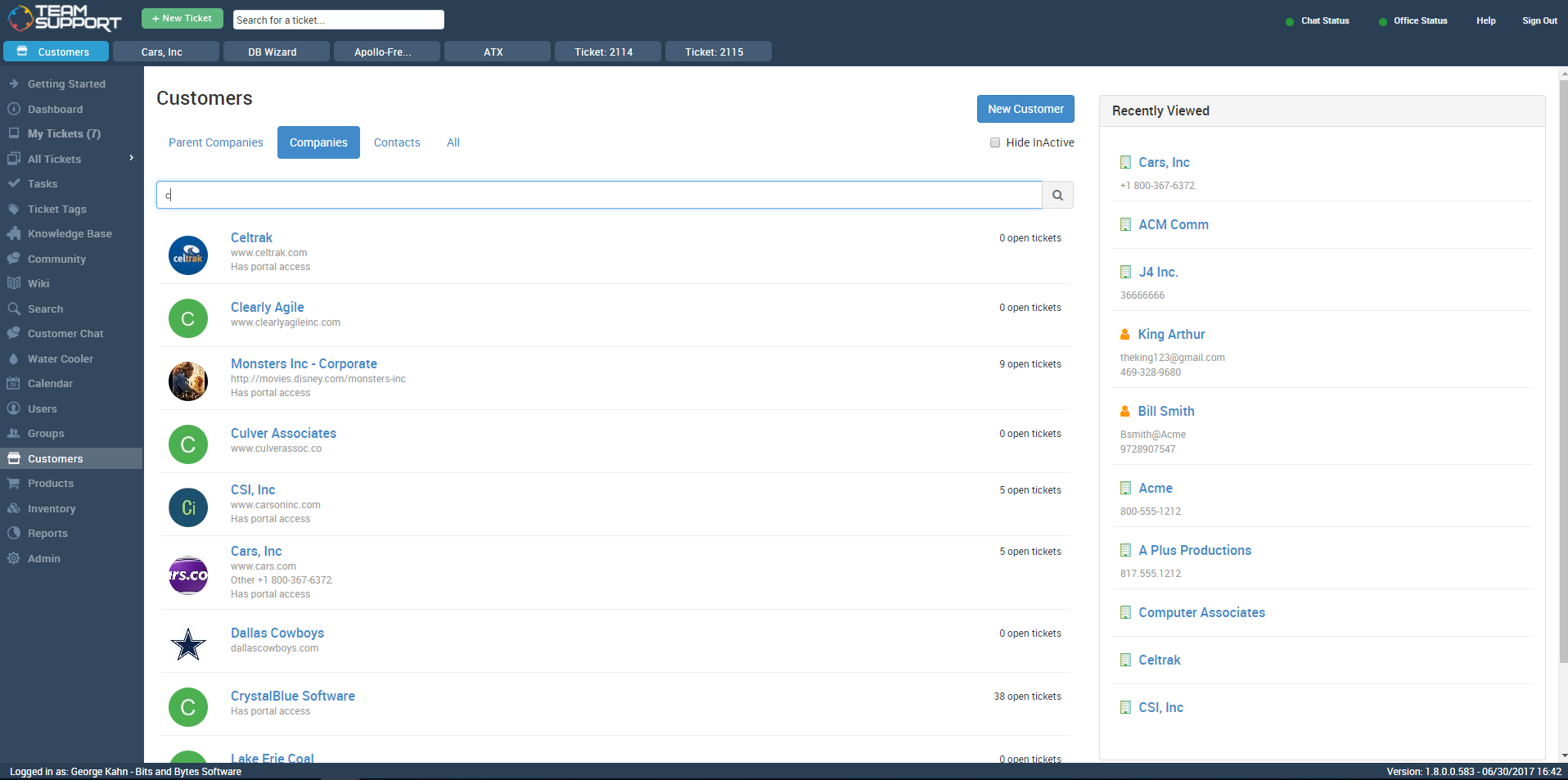Click the CSI, Inc logo avatar

[x=188, y=507]
